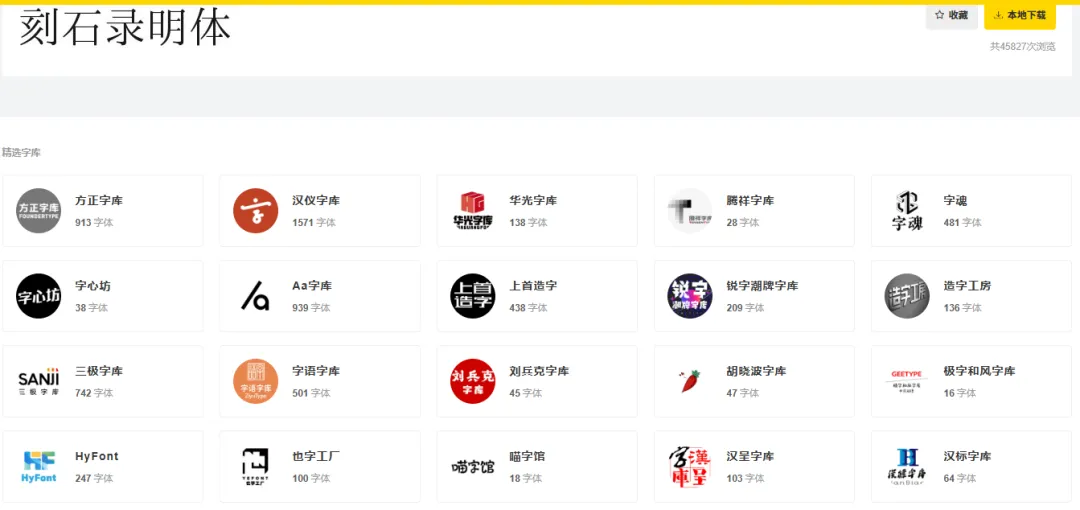Click the 共45827次浏览 view count

(1023, 47)
